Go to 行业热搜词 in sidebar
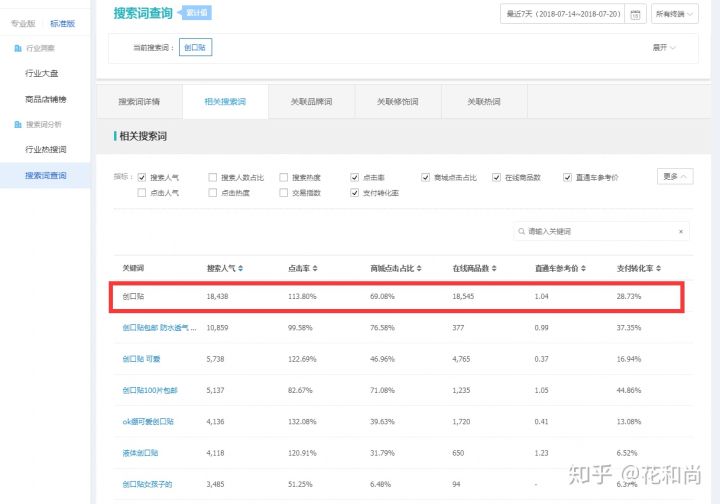The image size is (720, 504). click(46, 150)
